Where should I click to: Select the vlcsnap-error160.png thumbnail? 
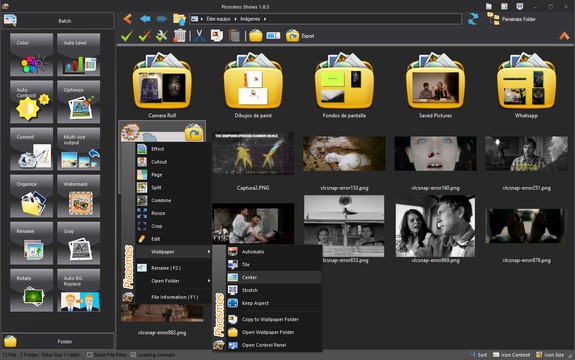click(435, 153)
